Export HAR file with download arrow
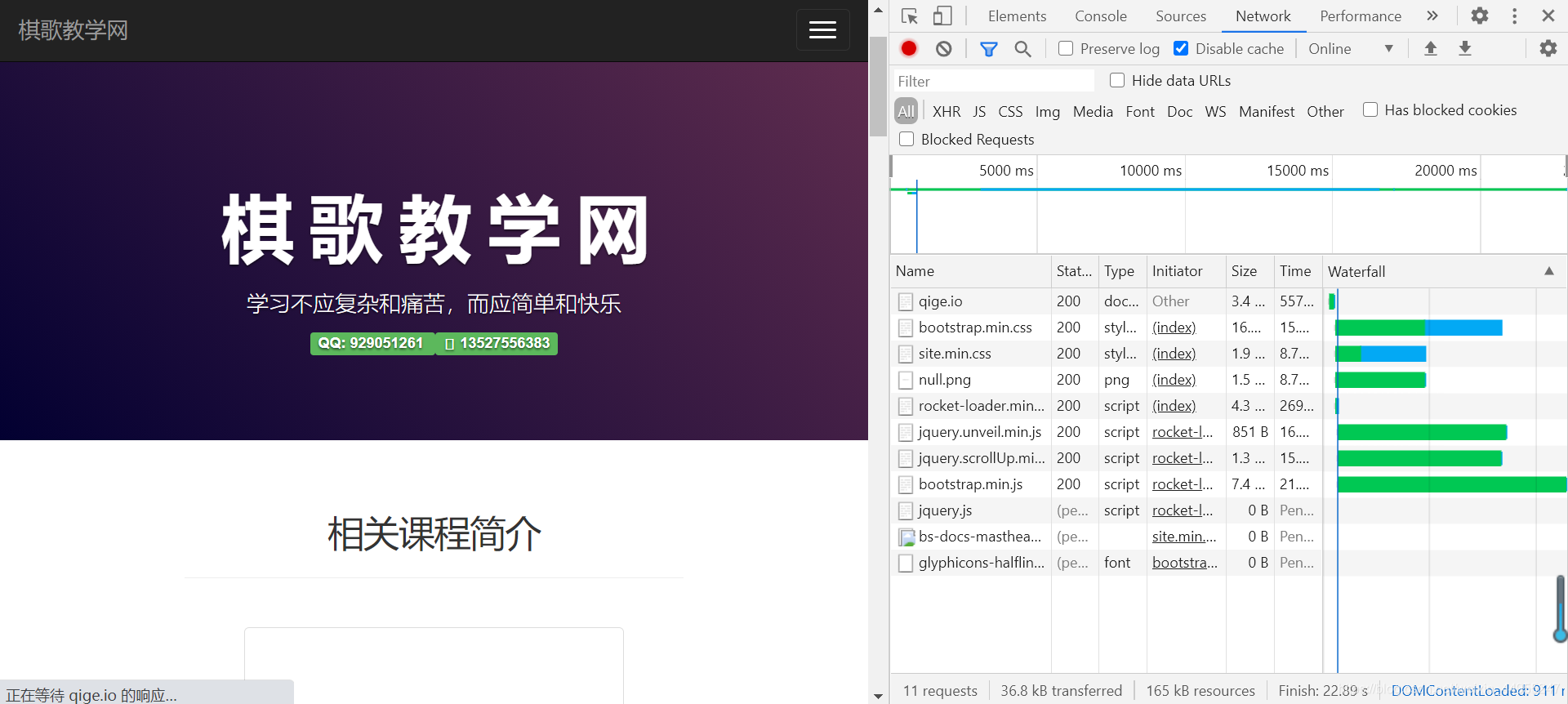The width and height of the screenshot is (1568, 704). point(1465,49)
